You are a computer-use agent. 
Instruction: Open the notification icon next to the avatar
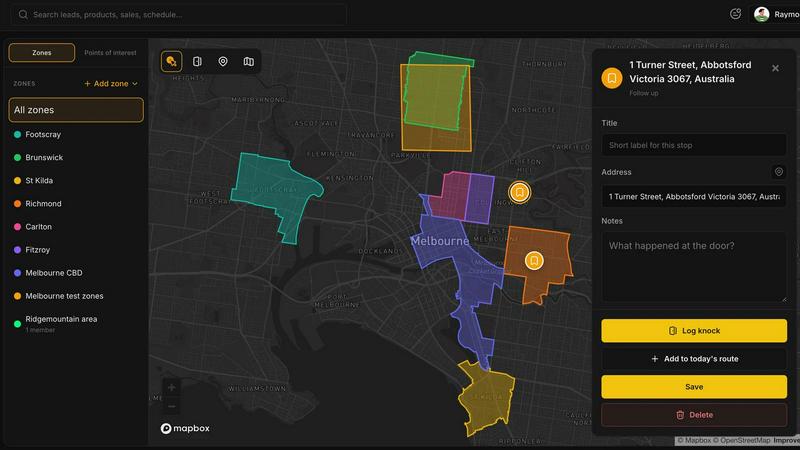(735, 14)
